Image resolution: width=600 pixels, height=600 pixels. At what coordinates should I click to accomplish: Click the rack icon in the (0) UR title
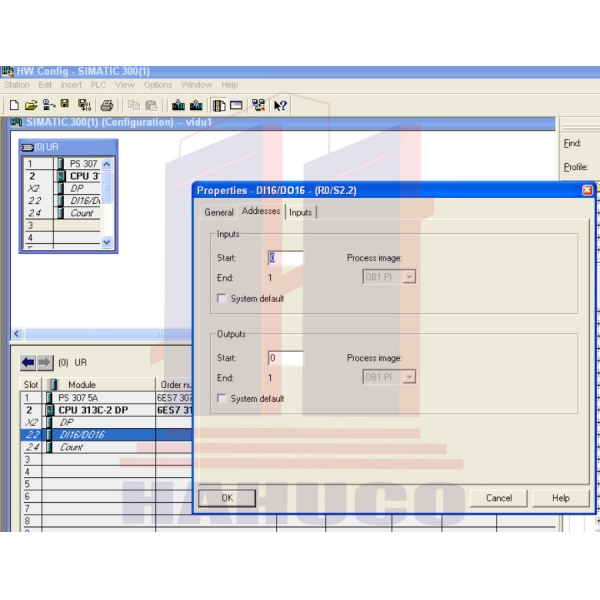pos(27,147)
